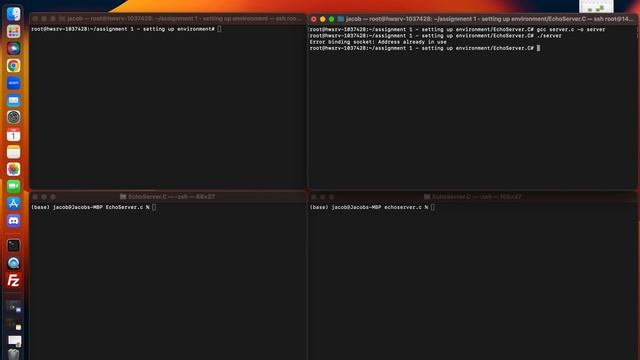This screenshot has width=640, height=360.
Task: Launch FaceTime from the dock
Action: pos(13,186)
